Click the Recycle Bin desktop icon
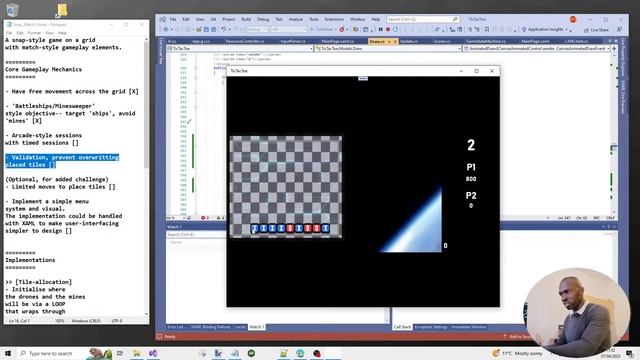 pyautogui.click(x=12, y=9)
